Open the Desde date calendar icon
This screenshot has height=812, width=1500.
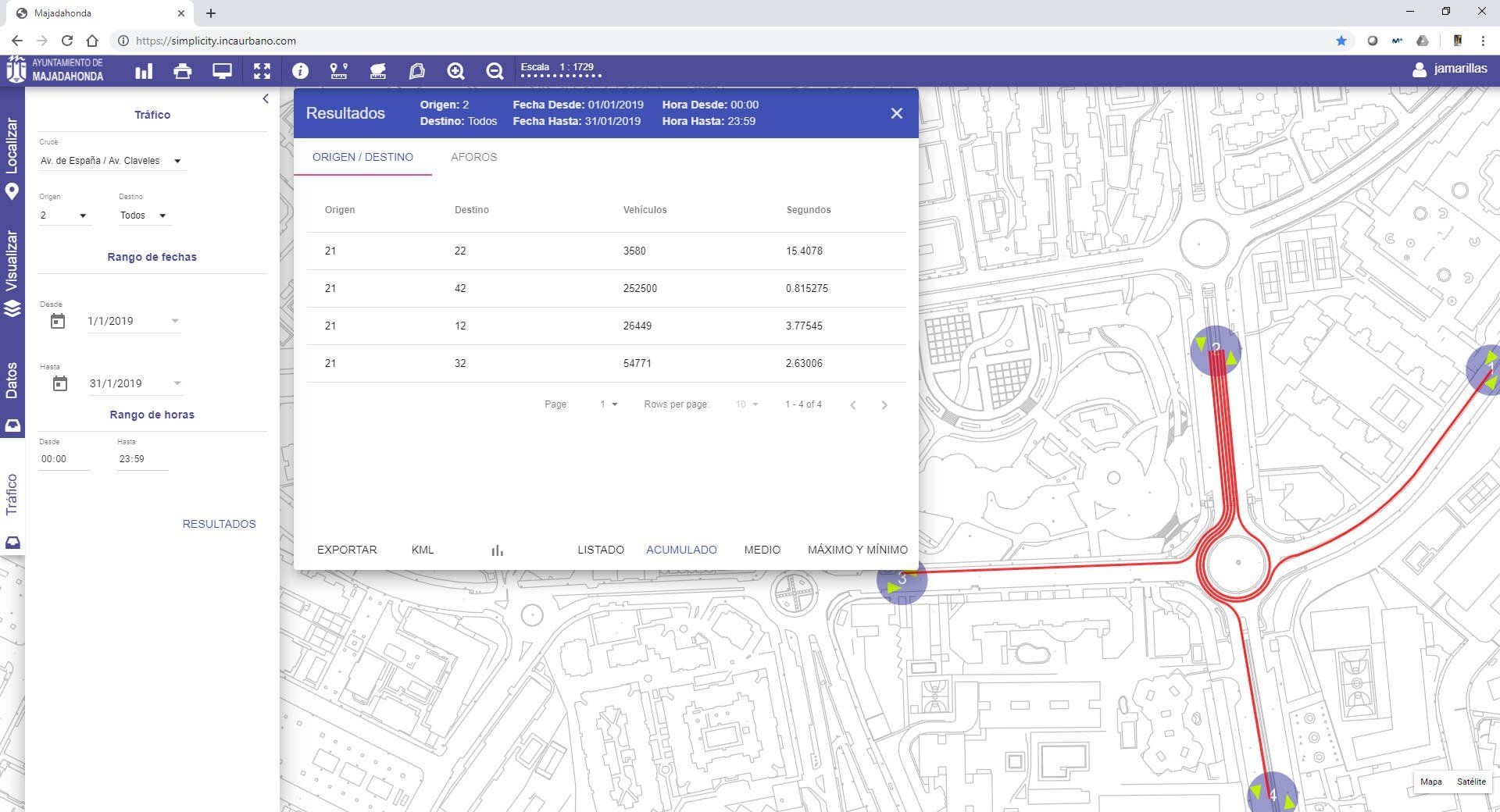click(58, 321)
